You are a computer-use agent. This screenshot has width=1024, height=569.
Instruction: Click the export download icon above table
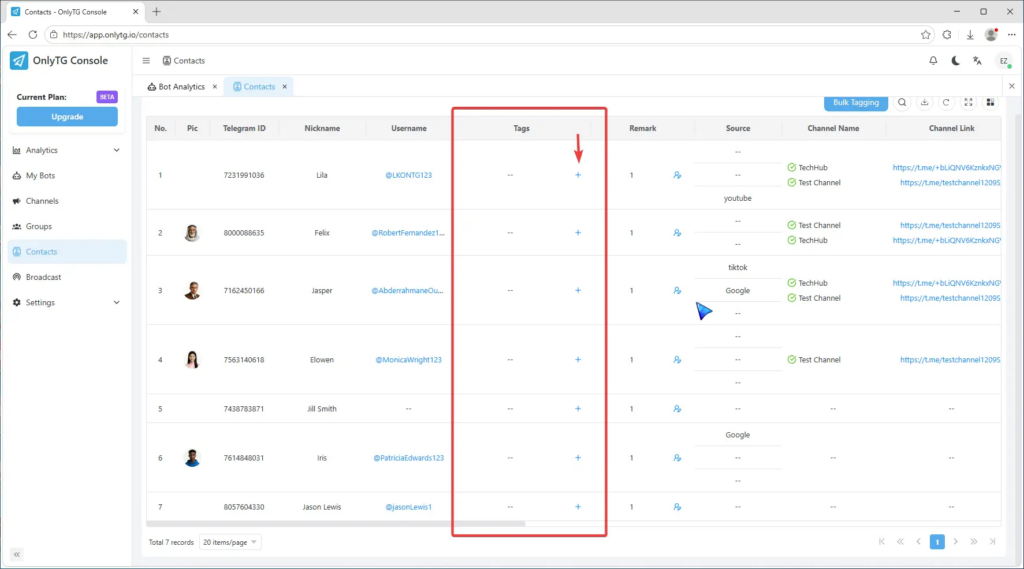click(x=924, y=102)
